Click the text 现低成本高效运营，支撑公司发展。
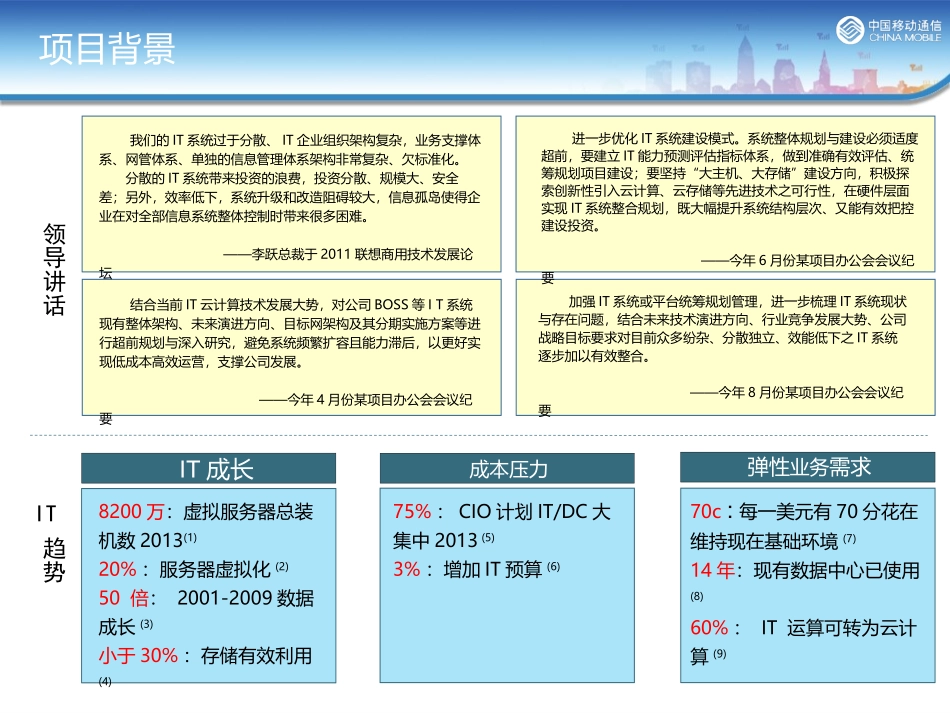The width and height of the screenshot is (950, 713). point(202,362)
